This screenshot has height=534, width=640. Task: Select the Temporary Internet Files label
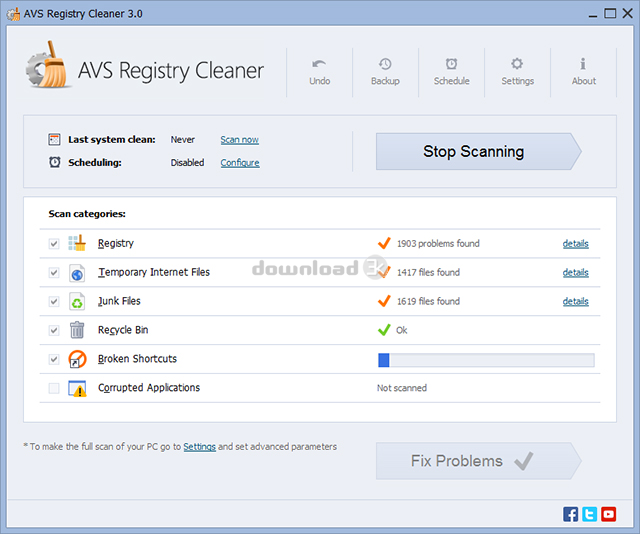154,272
